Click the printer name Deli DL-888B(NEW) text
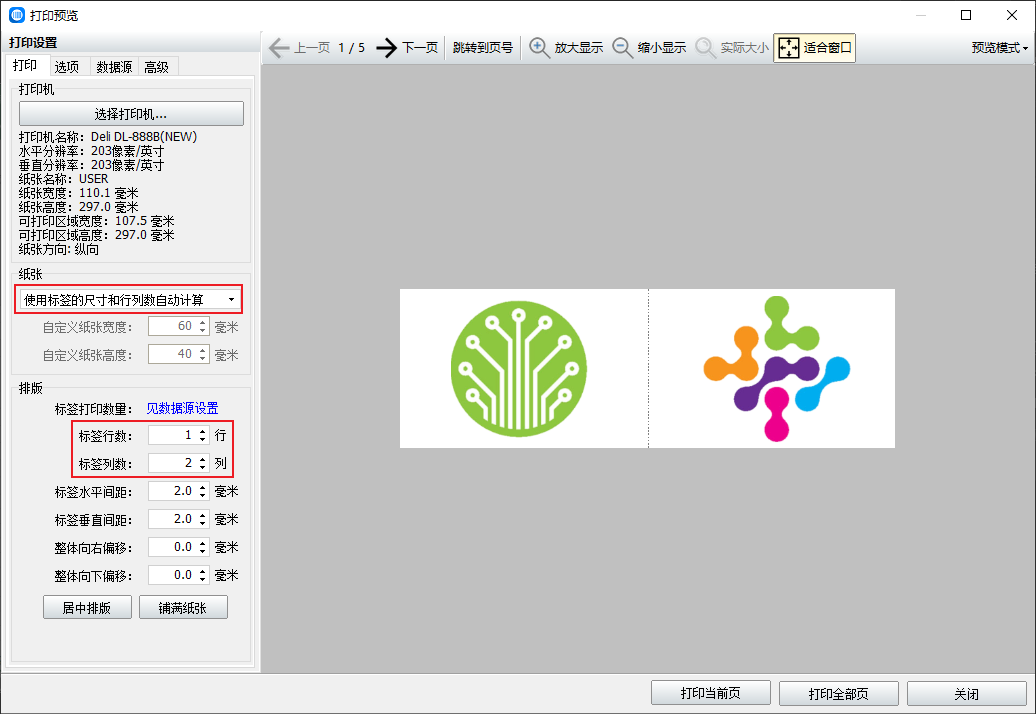 (x=144, y=137)
